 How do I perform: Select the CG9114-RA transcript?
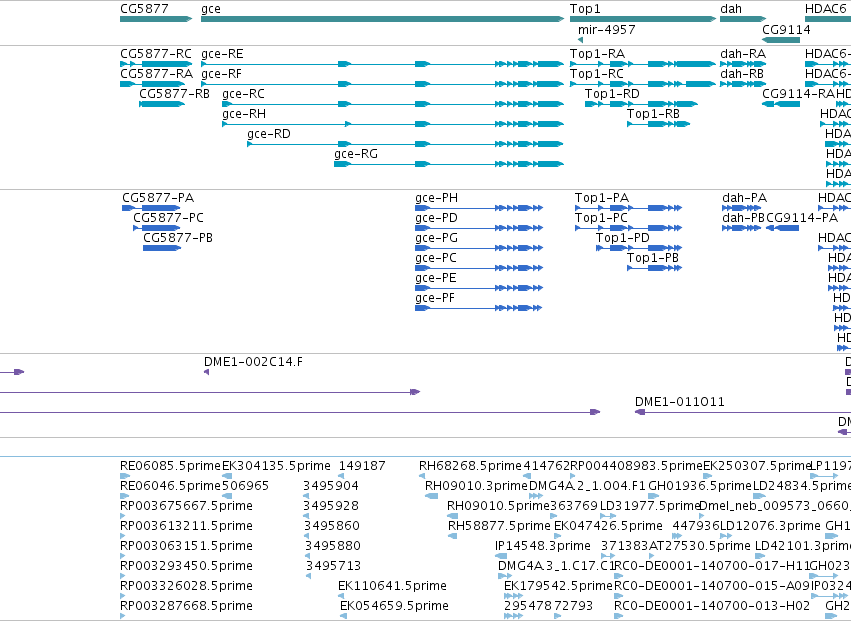[x=781, y=104]
